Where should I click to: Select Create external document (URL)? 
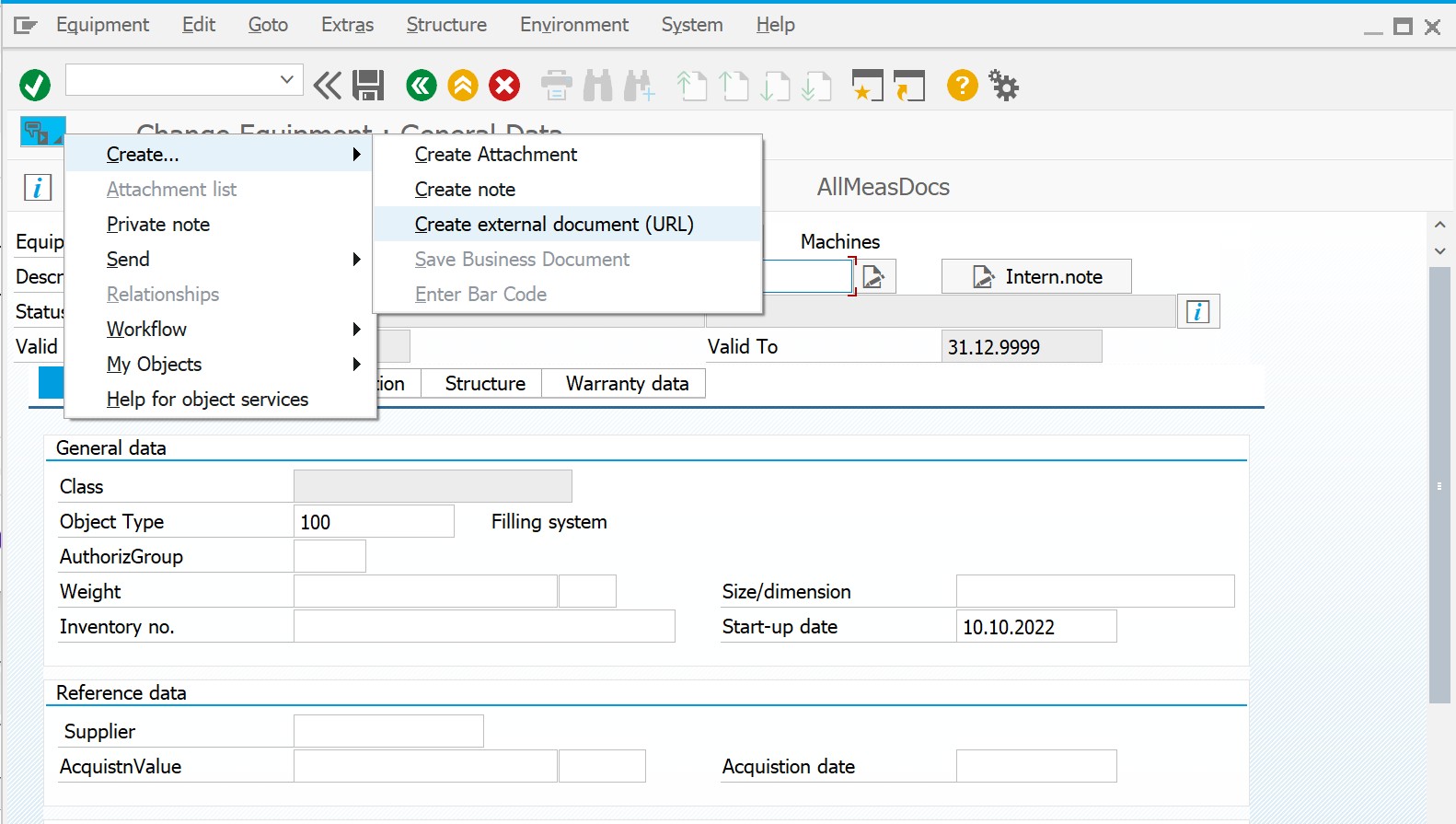(x=554, y=225)
